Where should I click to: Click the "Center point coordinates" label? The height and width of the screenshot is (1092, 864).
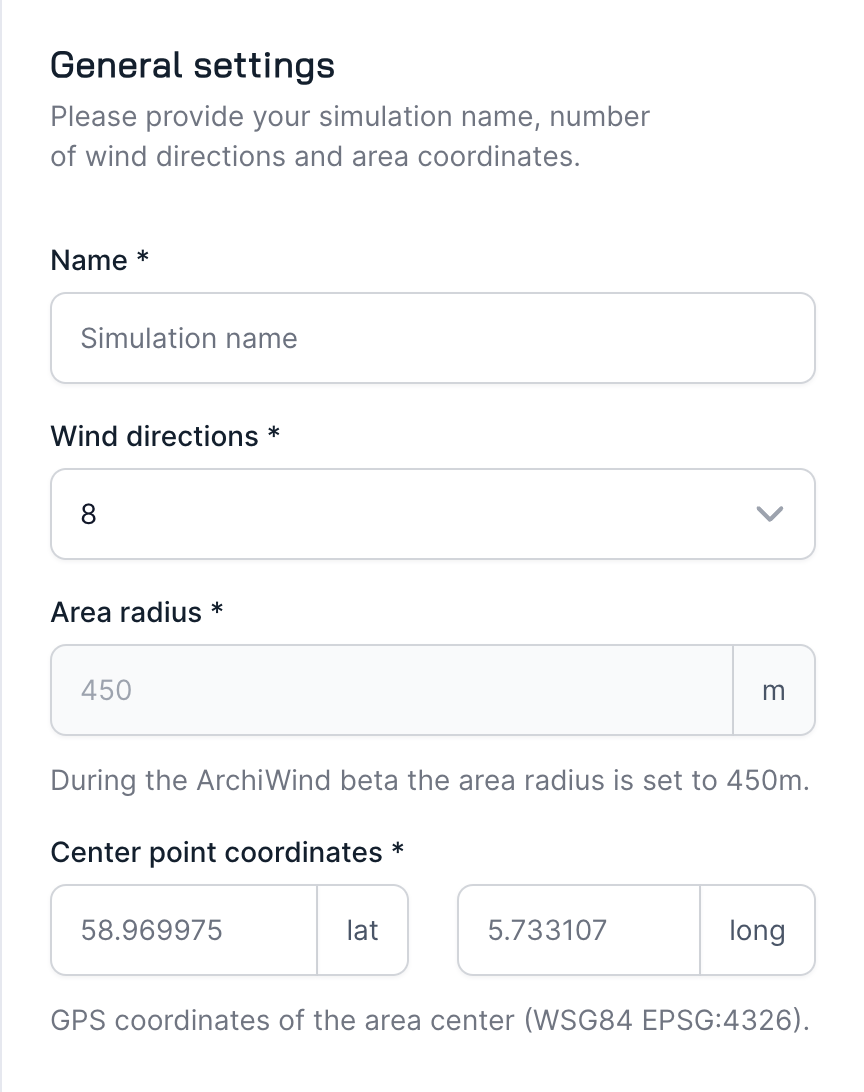216,852
